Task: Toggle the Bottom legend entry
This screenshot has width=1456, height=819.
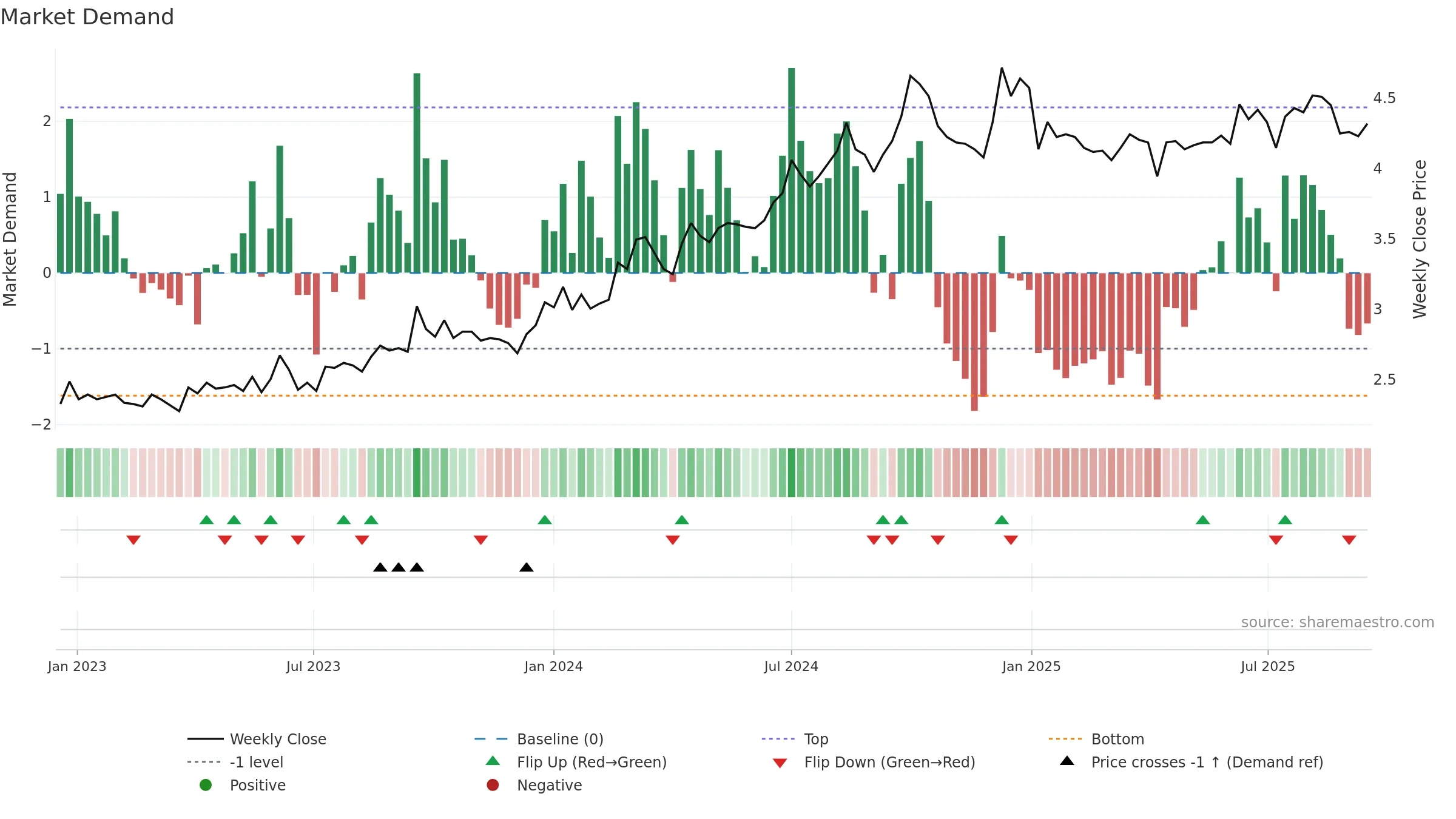Action: pos(1096,739)
